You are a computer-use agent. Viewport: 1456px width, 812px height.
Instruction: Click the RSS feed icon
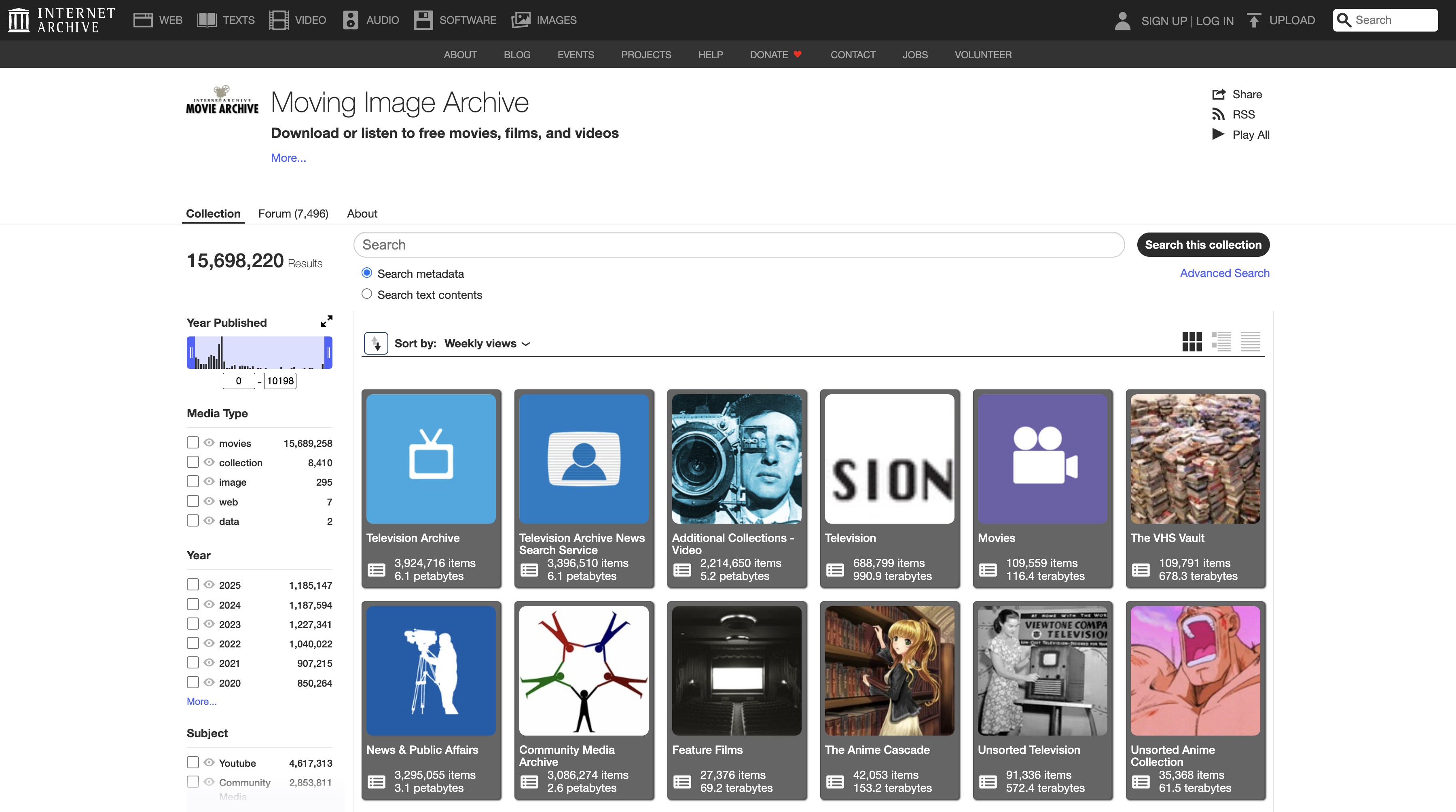(1218, 115)
